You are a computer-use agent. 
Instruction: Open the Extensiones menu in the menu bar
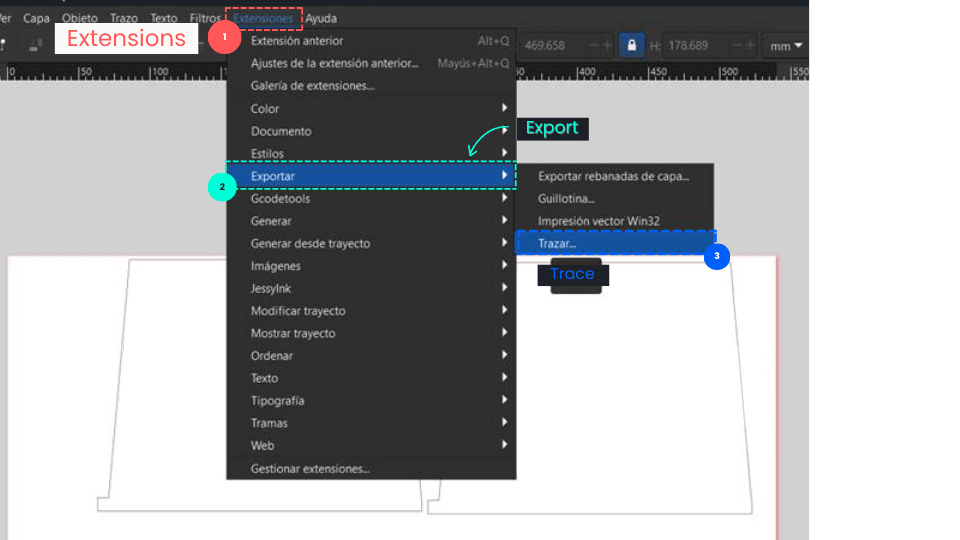263,18
